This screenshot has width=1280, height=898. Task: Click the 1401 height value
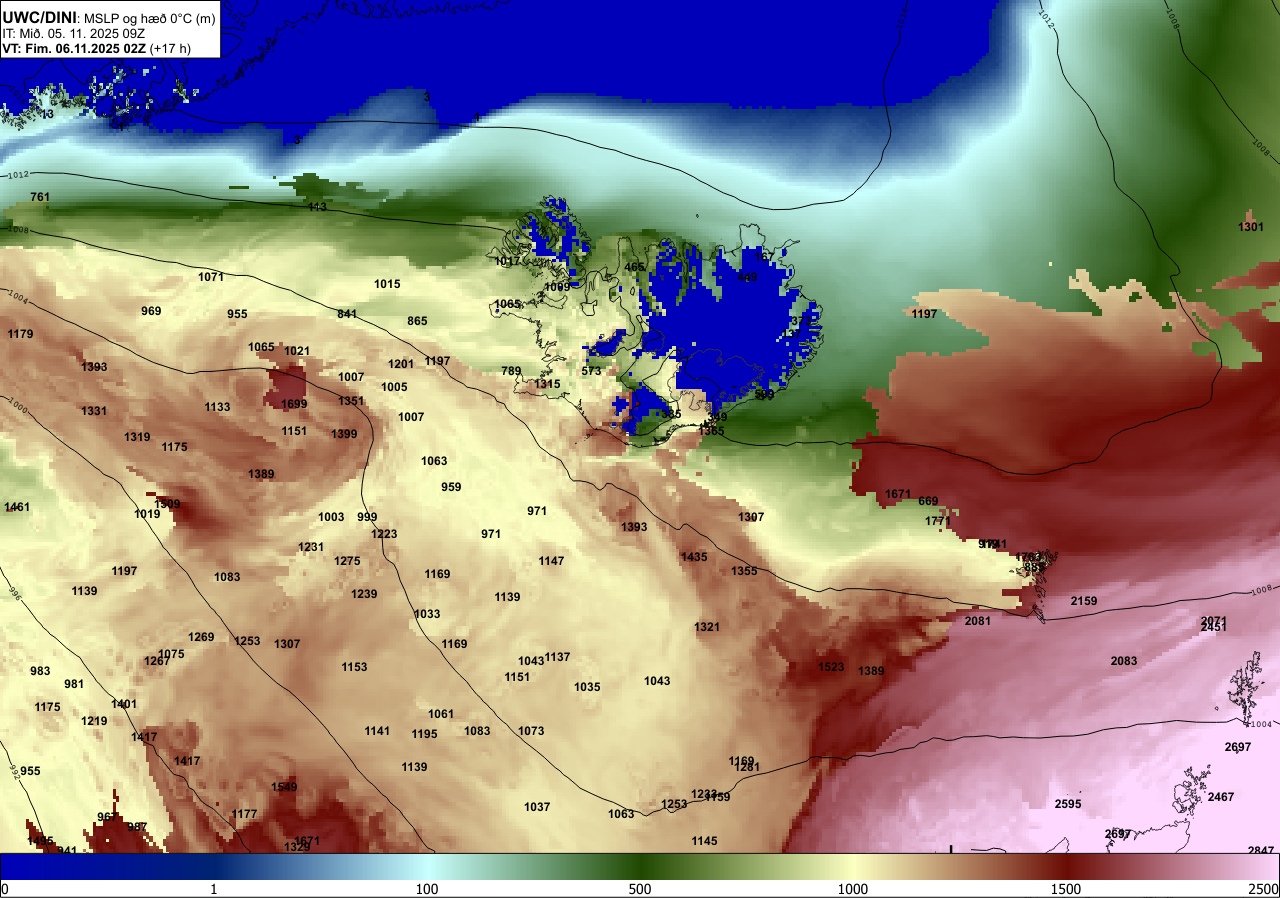pos(124,704)
